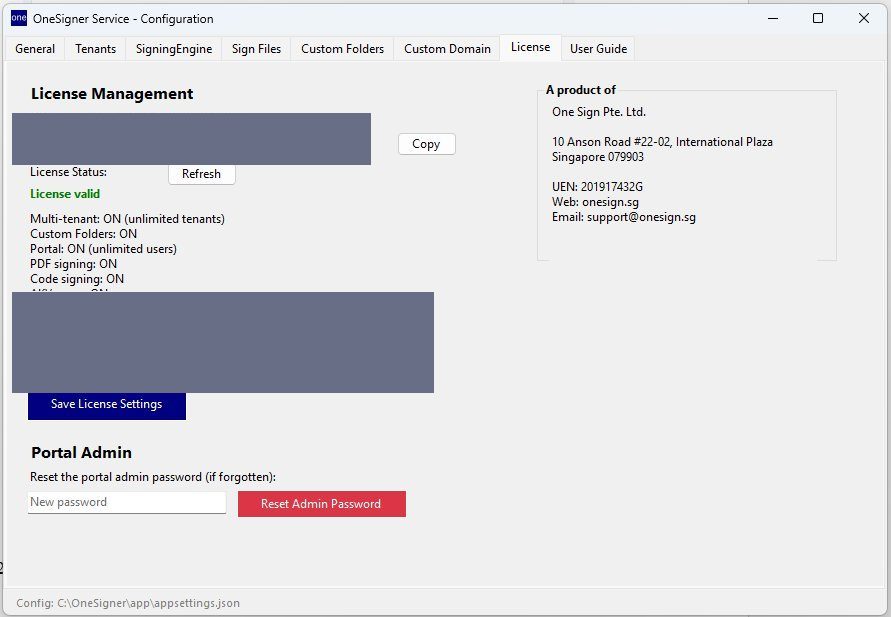Viewport: 891px width, 617px height.
Task: Open the User Guide tab
Action: pos(598,49)
